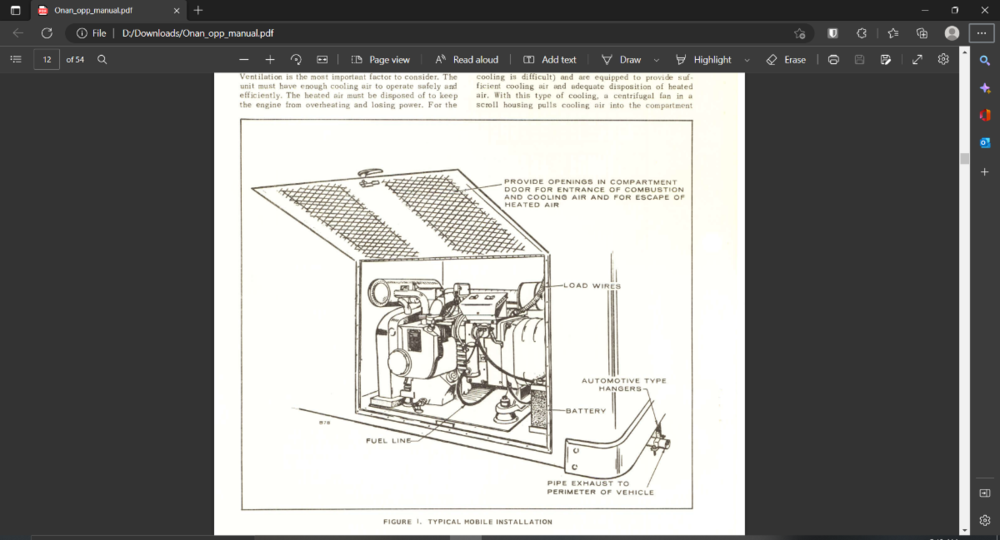Click the page number input field
The height and width of the screenshot is (540, 1000).
point(46,60)
